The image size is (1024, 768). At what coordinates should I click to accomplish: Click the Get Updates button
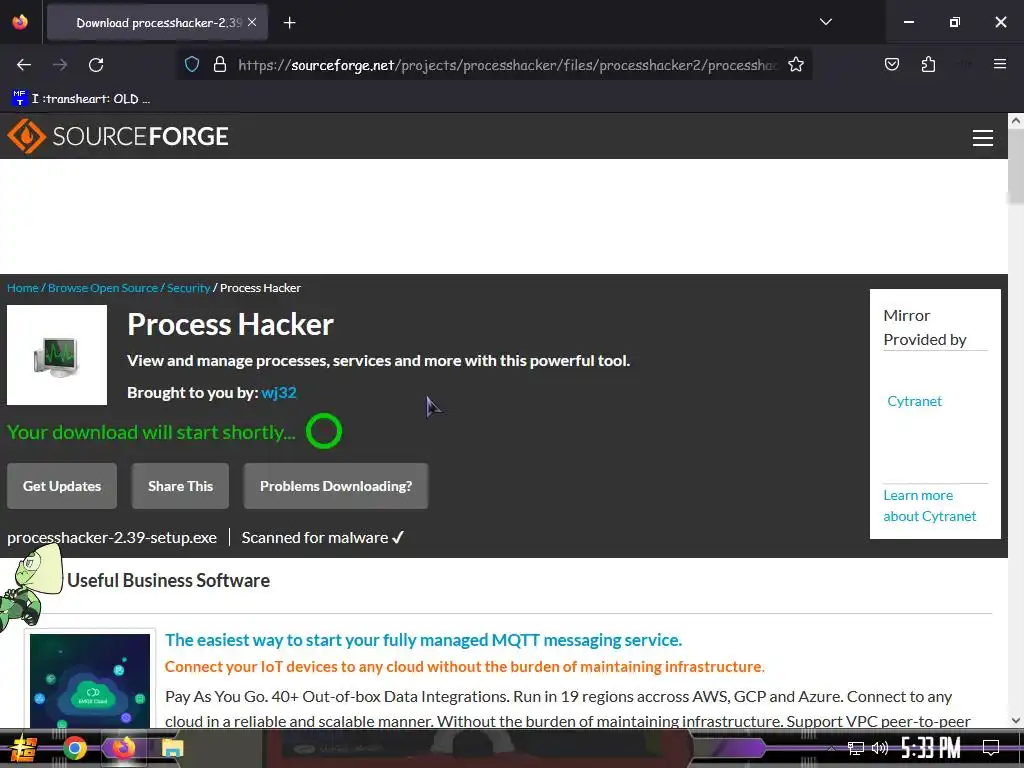coord(62,486)
